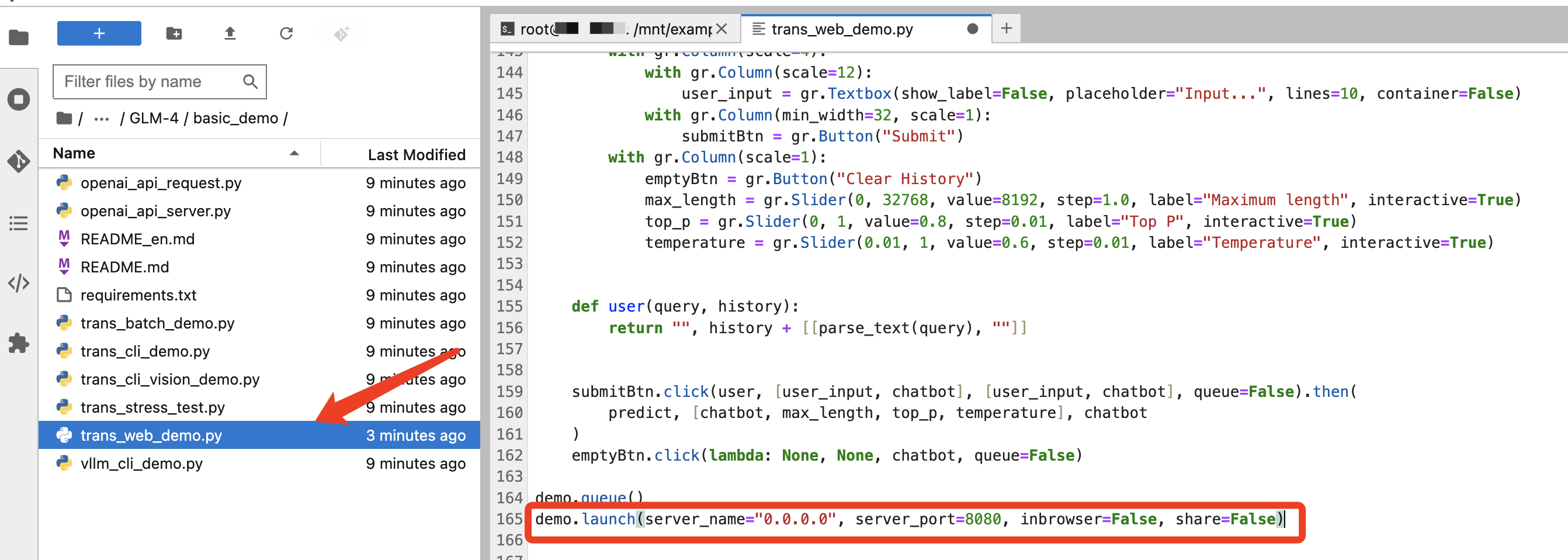This screenshot has height=560, width=1568.
Task: Select README.md file
Action: tap(259, 267)
